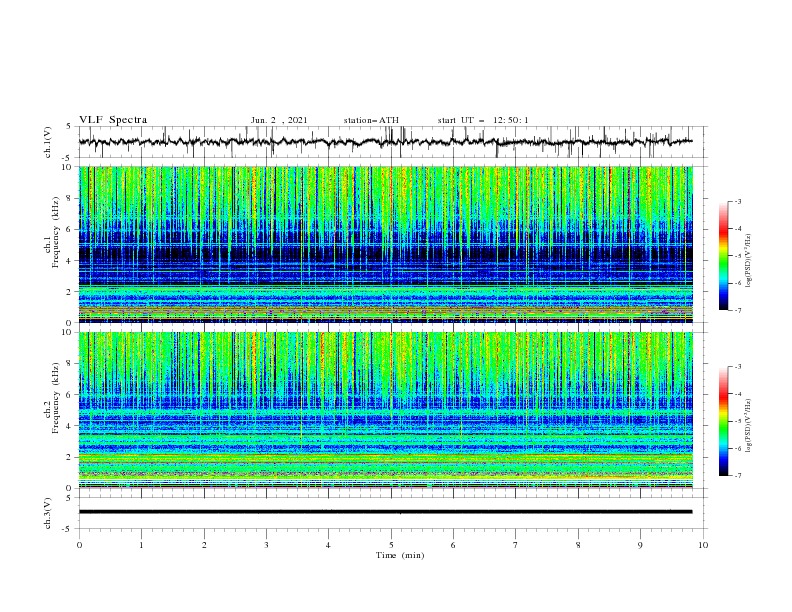This screenshot has width=792, height=612.
Task: Click the ch.2 "Frequency (kHz)" axis label
Action: point(56,398)
